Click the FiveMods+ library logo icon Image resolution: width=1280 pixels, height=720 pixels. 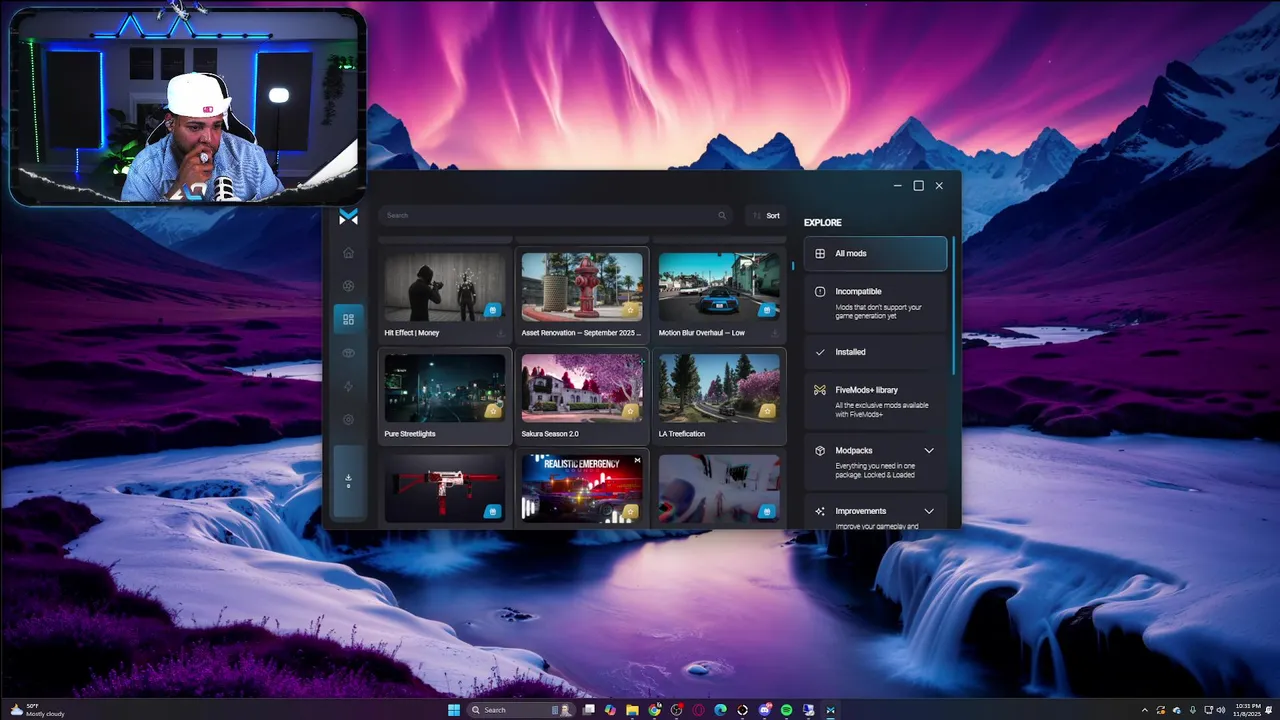[820, 390]
